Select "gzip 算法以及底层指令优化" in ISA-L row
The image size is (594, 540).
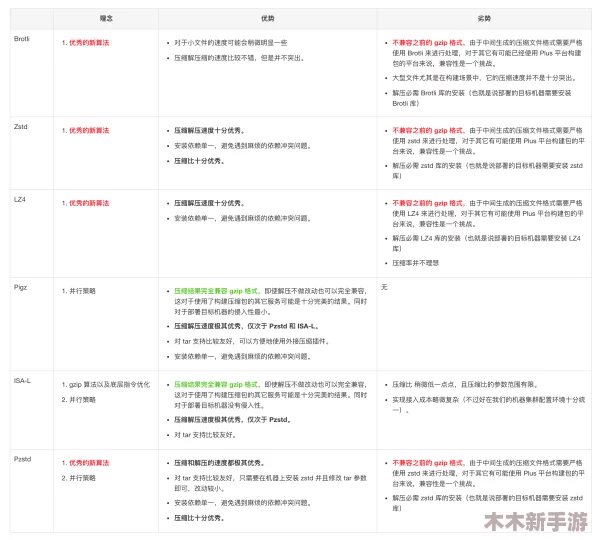(109, 384)
